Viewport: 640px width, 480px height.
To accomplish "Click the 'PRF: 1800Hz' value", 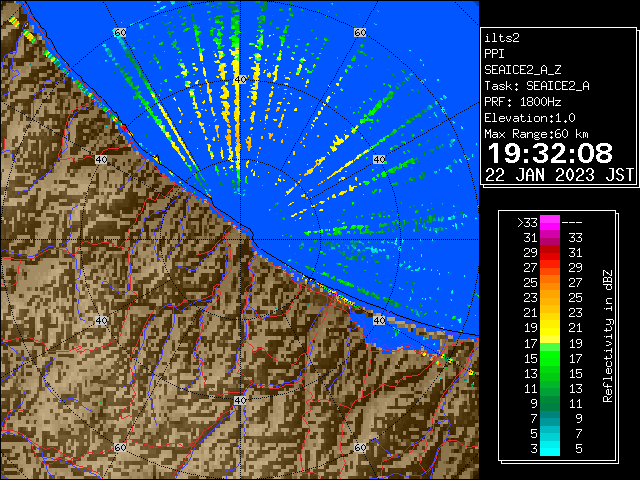I will [x=522, y=102].
